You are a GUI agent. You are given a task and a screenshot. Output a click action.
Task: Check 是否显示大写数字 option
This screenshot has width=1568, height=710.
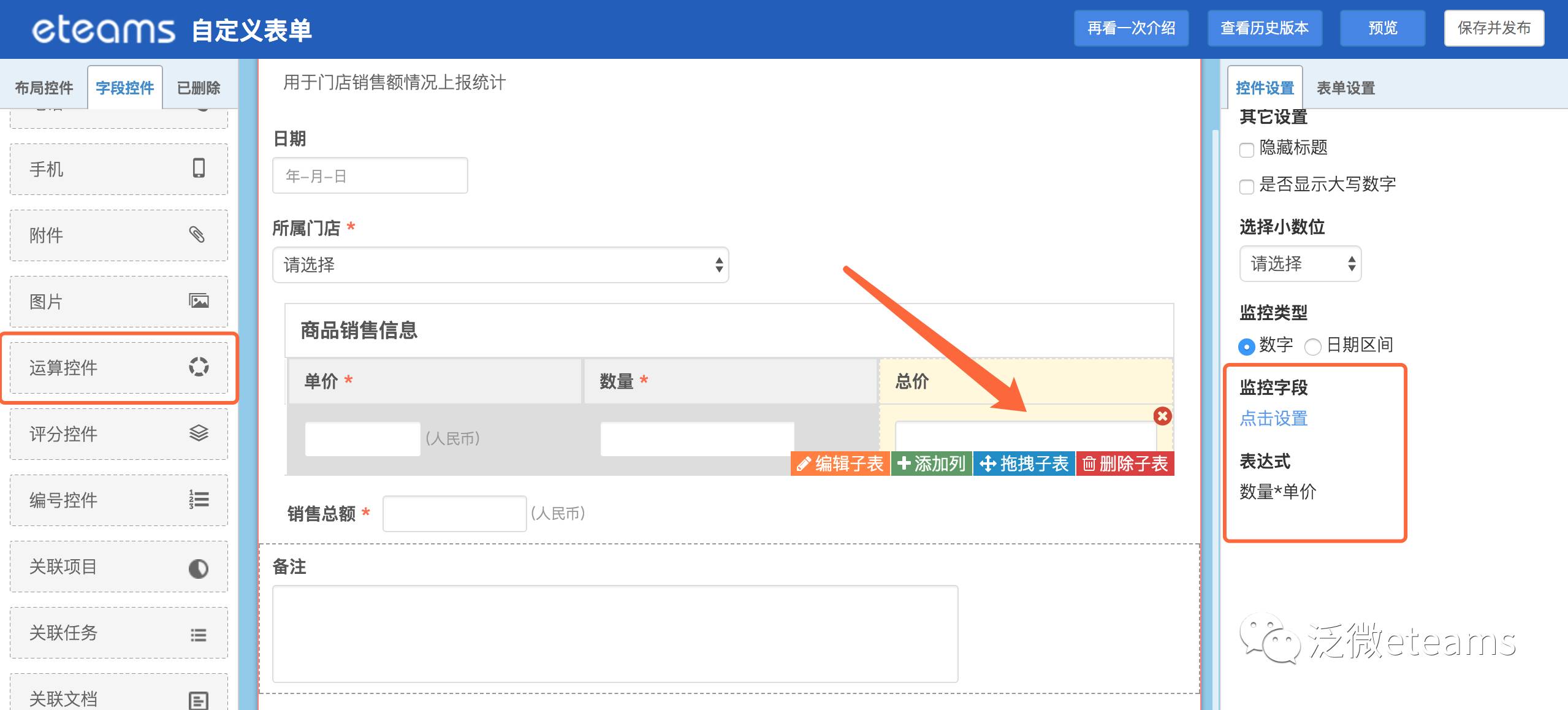[1246, 186]
